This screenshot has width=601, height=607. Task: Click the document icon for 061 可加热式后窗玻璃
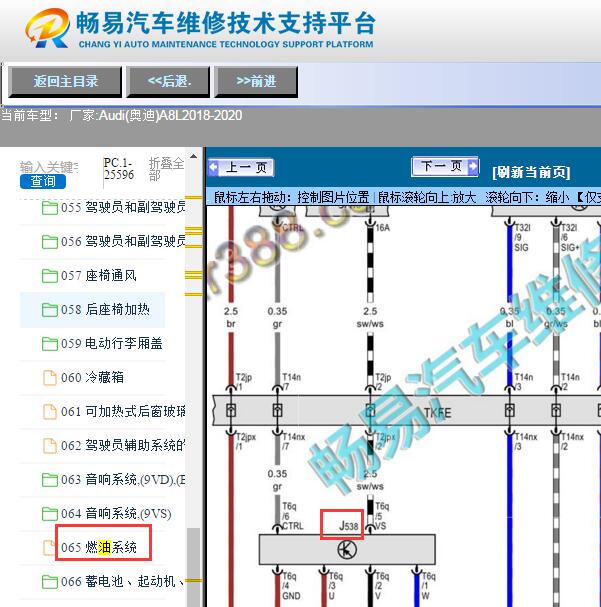[50, 412]
